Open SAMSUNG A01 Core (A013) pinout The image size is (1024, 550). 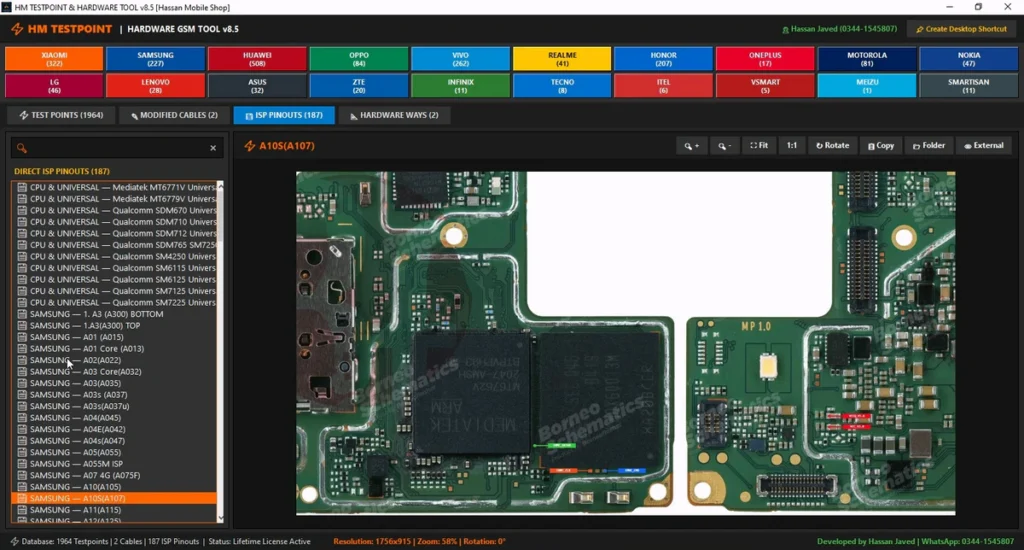click(115, 349)
